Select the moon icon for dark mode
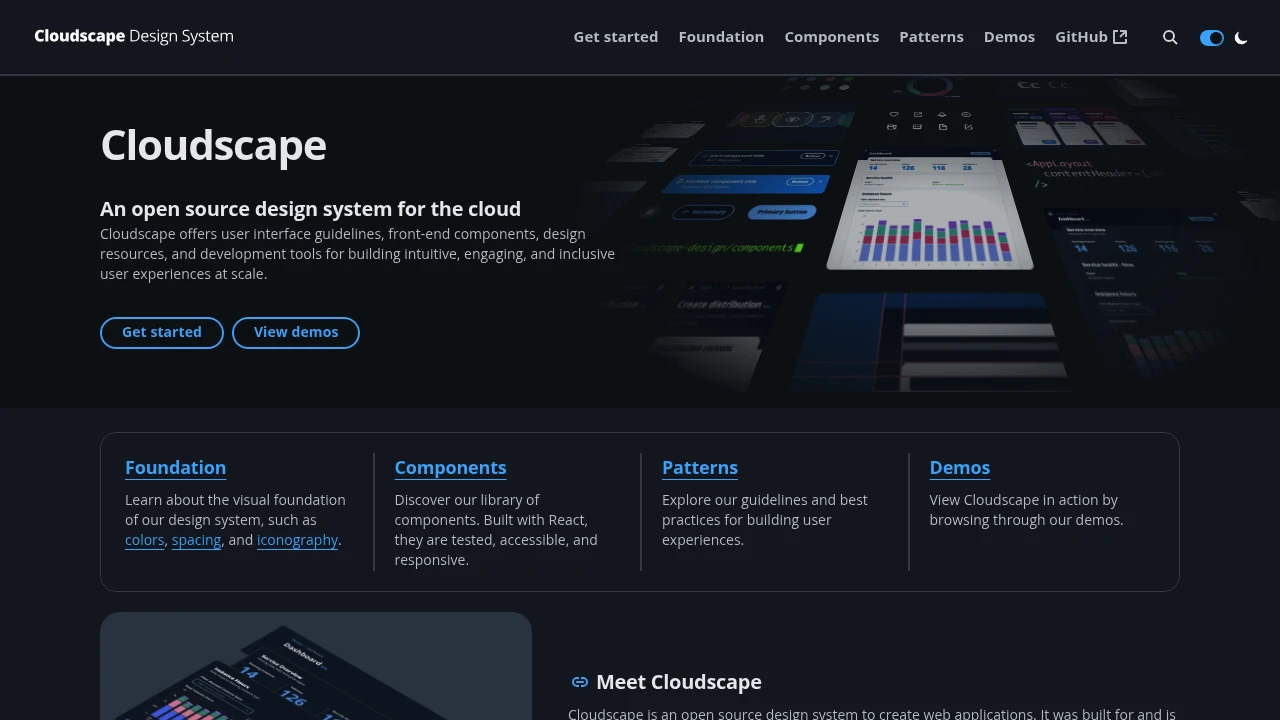 pos(1241,37)
